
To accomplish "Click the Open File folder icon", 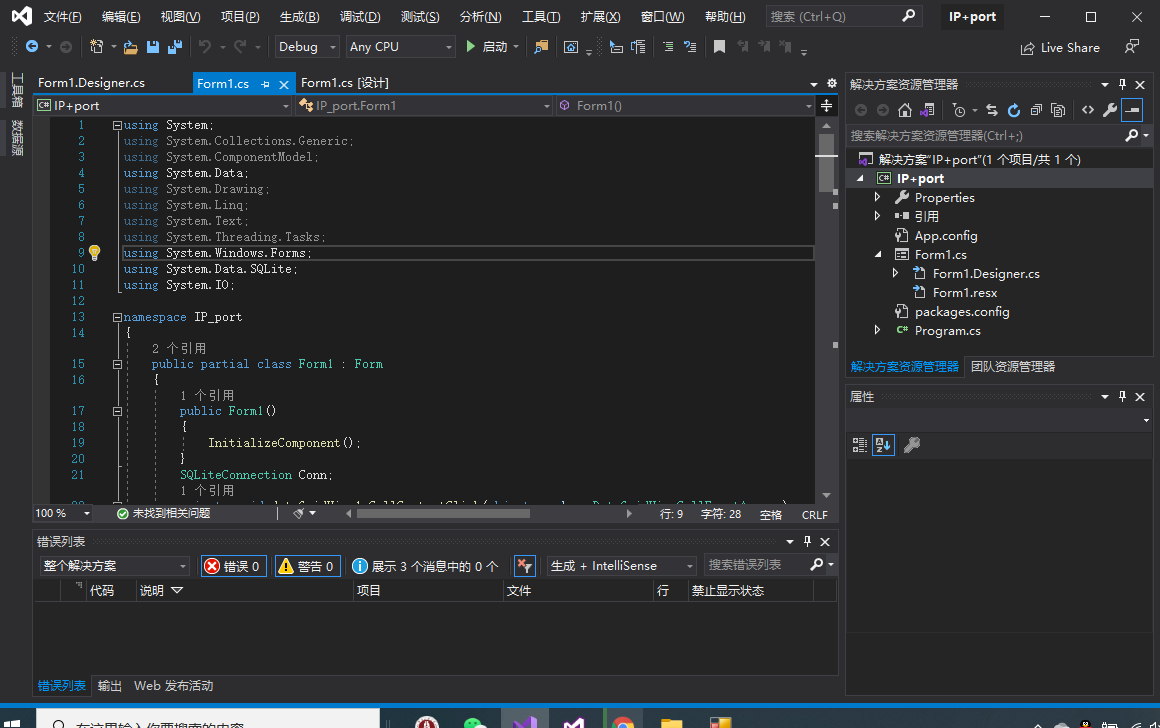I will click(131, 47).
